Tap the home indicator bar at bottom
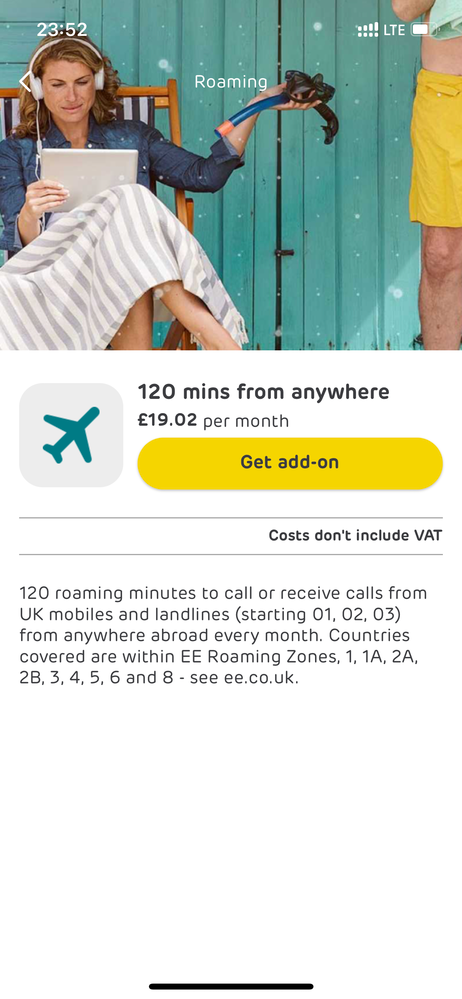 click(231, 986)
